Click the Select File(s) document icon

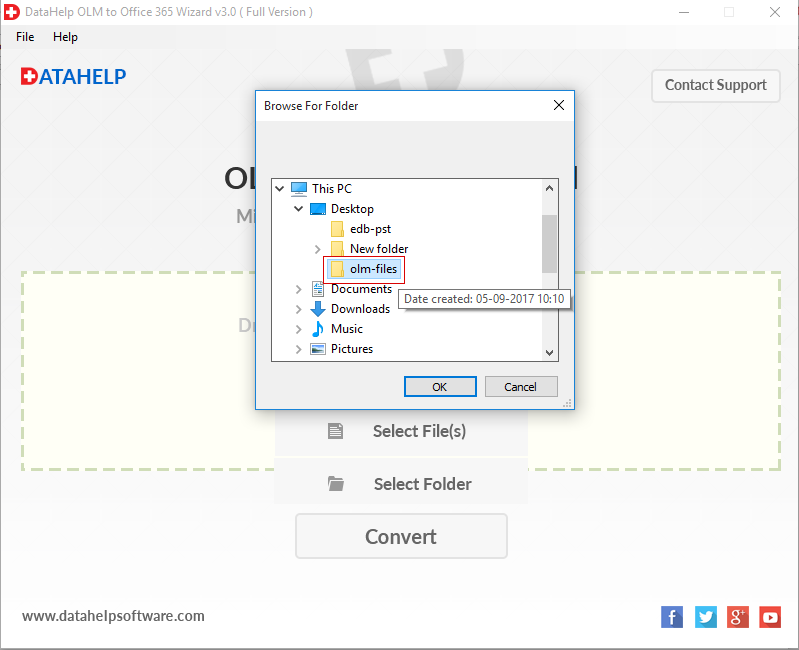click(335, 431)
